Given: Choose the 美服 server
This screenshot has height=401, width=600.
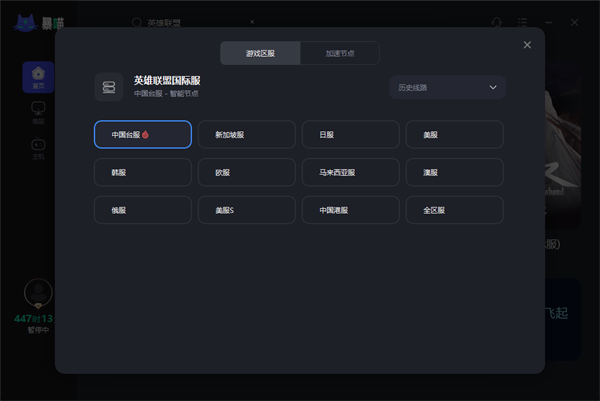Looking at the screenshot, I should tap(454, 134).
